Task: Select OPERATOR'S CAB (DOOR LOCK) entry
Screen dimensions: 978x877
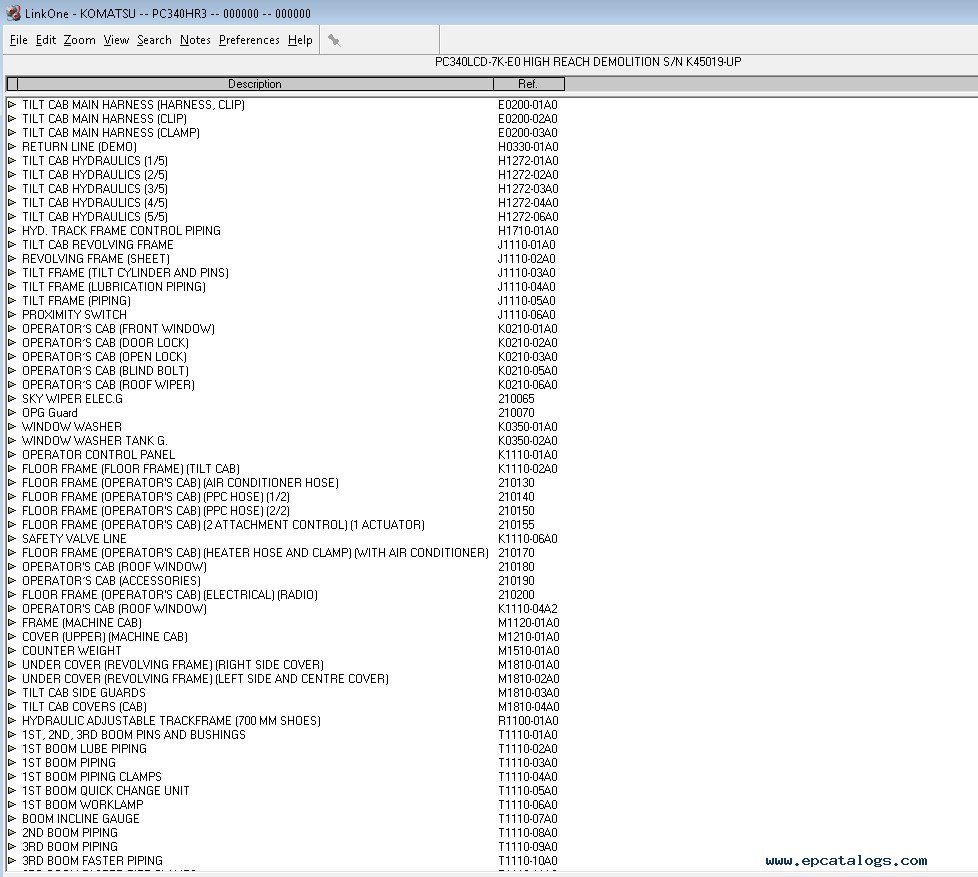Action: 105,342
